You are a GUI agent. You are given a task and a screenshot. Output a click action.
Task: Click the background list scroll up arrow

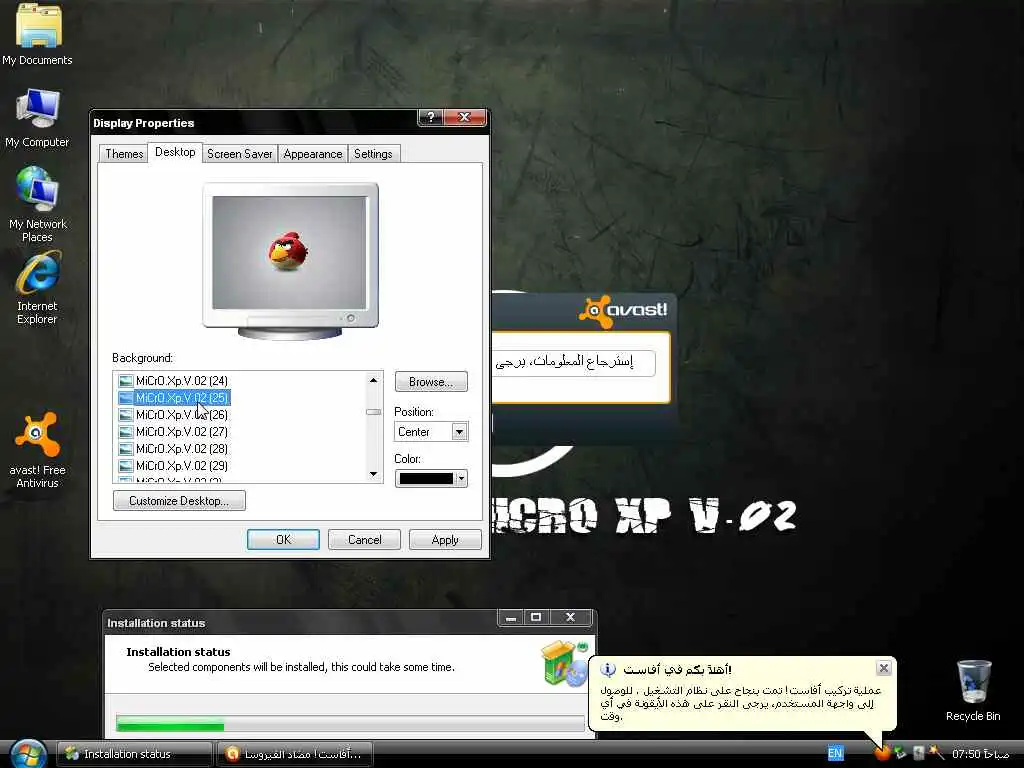tap(374, 380)
